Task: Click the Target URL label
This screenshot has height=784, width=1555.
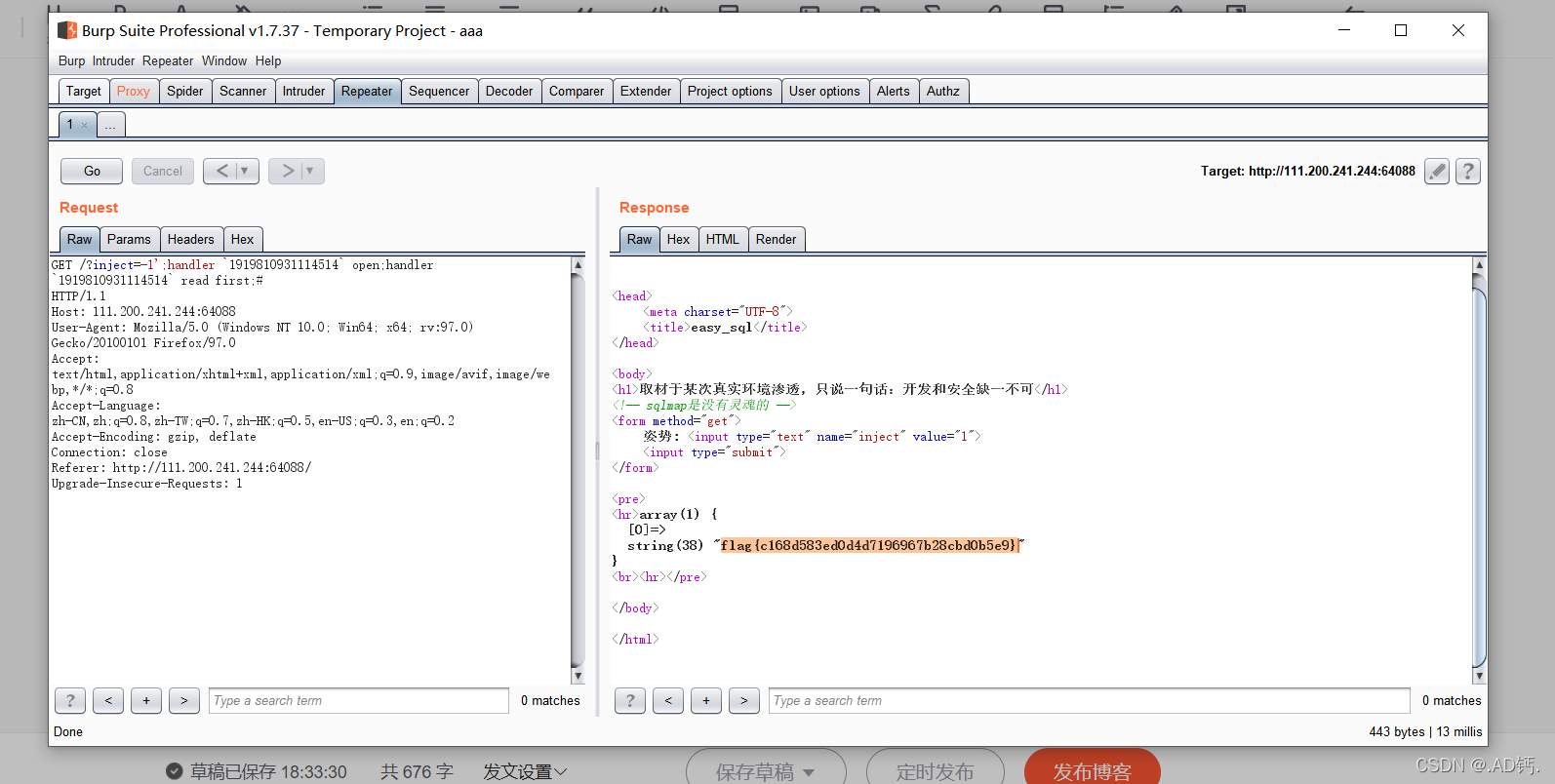Action: [1307, 171]
